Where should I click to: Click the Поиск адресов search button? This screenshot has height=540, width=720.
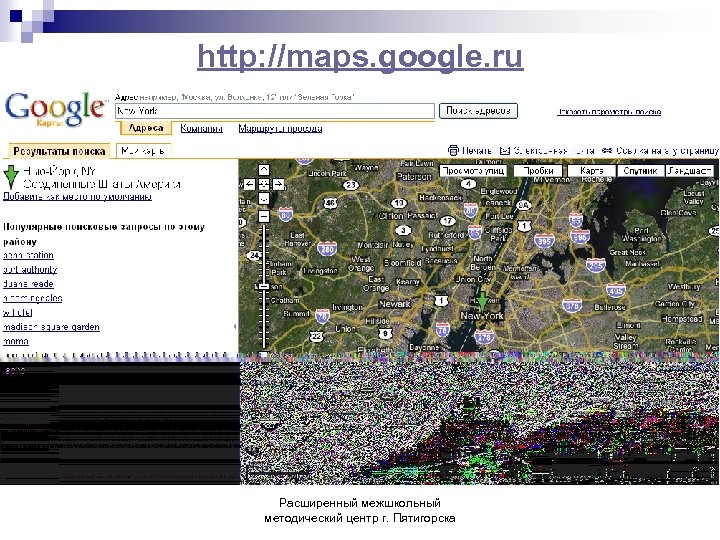click(478, 111)
